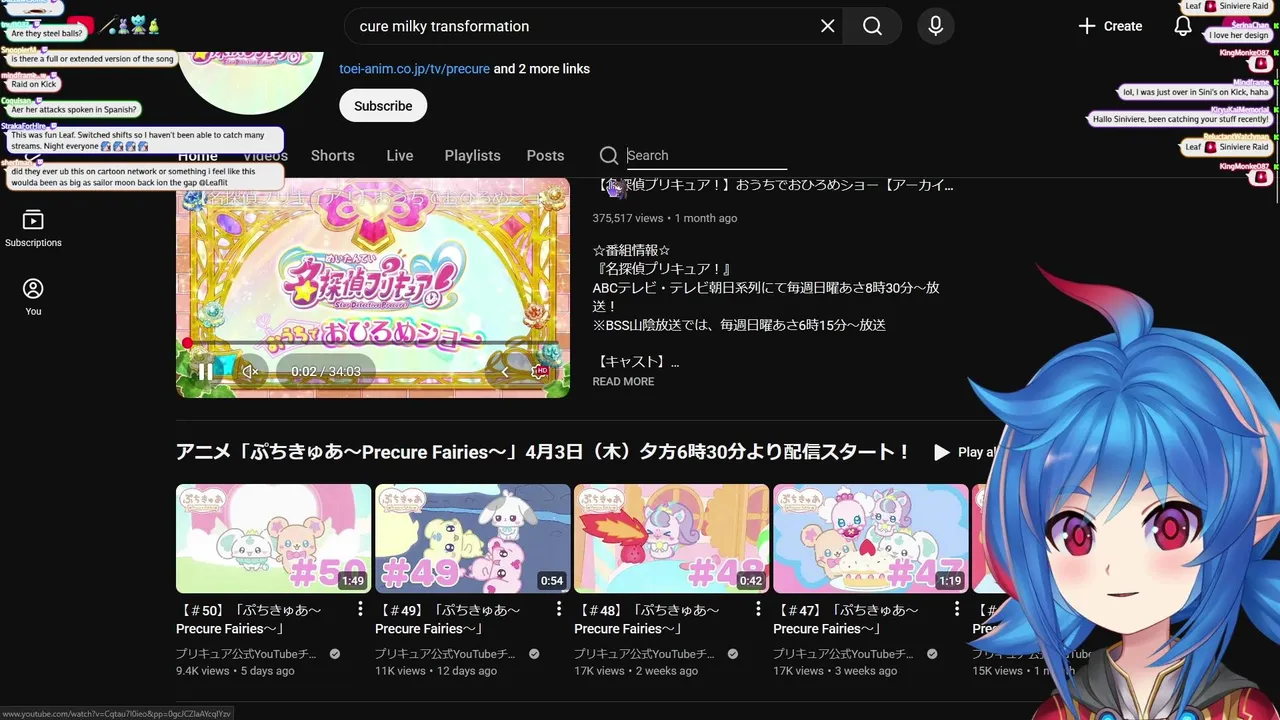Viewport: 1280px width, 720px height.
Task: Click '11K views • 12 days ago' text
Action: (x=436, y=671)
